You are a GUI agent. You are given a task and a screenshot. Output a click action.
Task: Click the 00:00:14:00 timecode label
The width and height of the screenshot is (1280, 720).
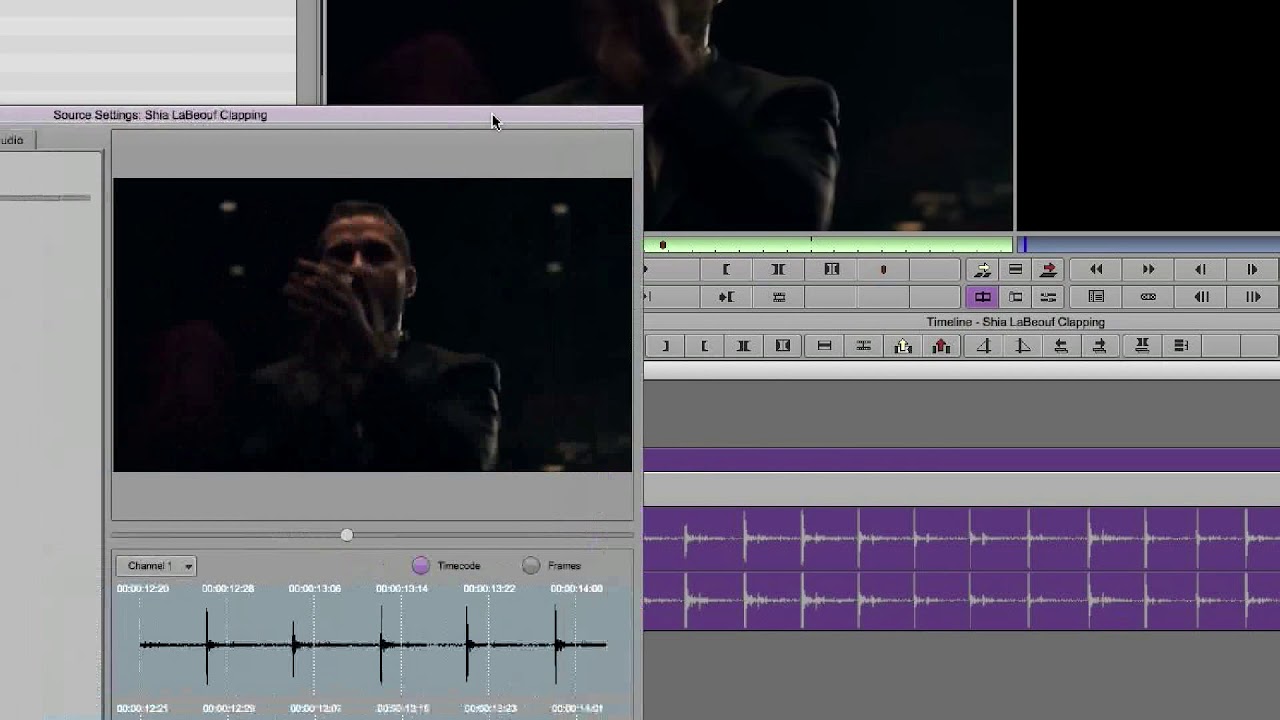(576, 589)
